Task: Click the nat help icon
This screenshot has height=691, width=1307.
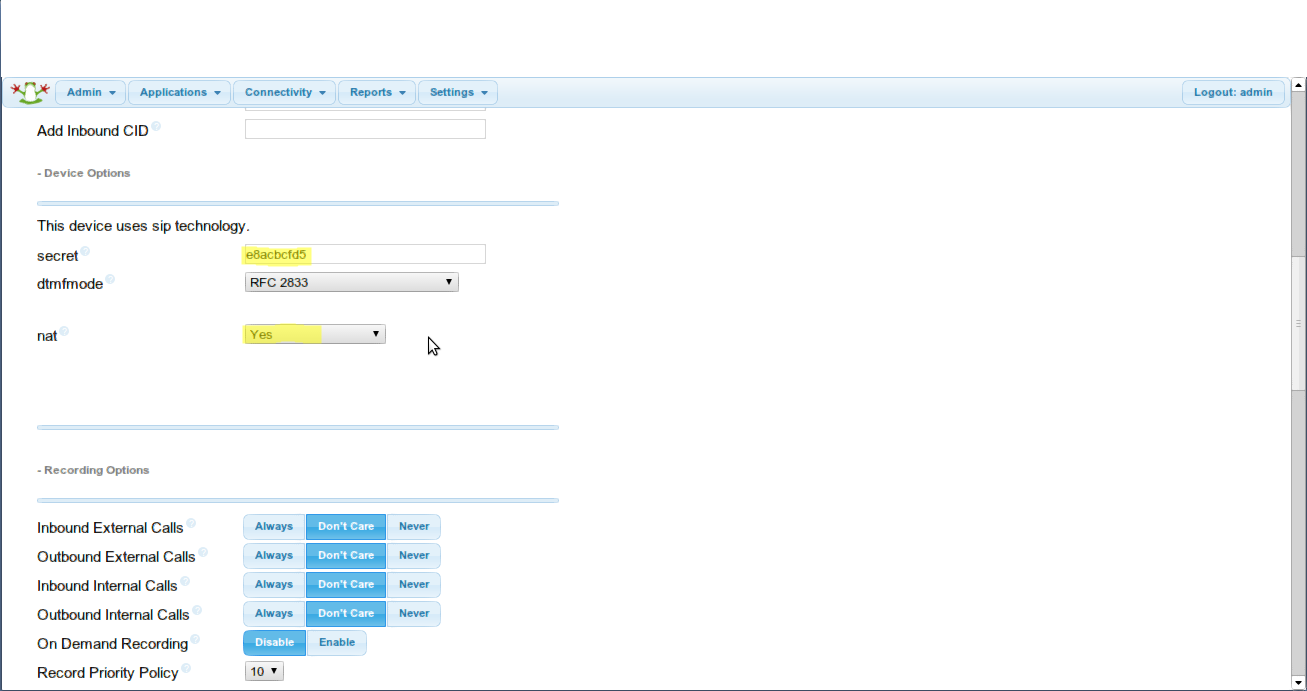Action: (x=63, y=330)
